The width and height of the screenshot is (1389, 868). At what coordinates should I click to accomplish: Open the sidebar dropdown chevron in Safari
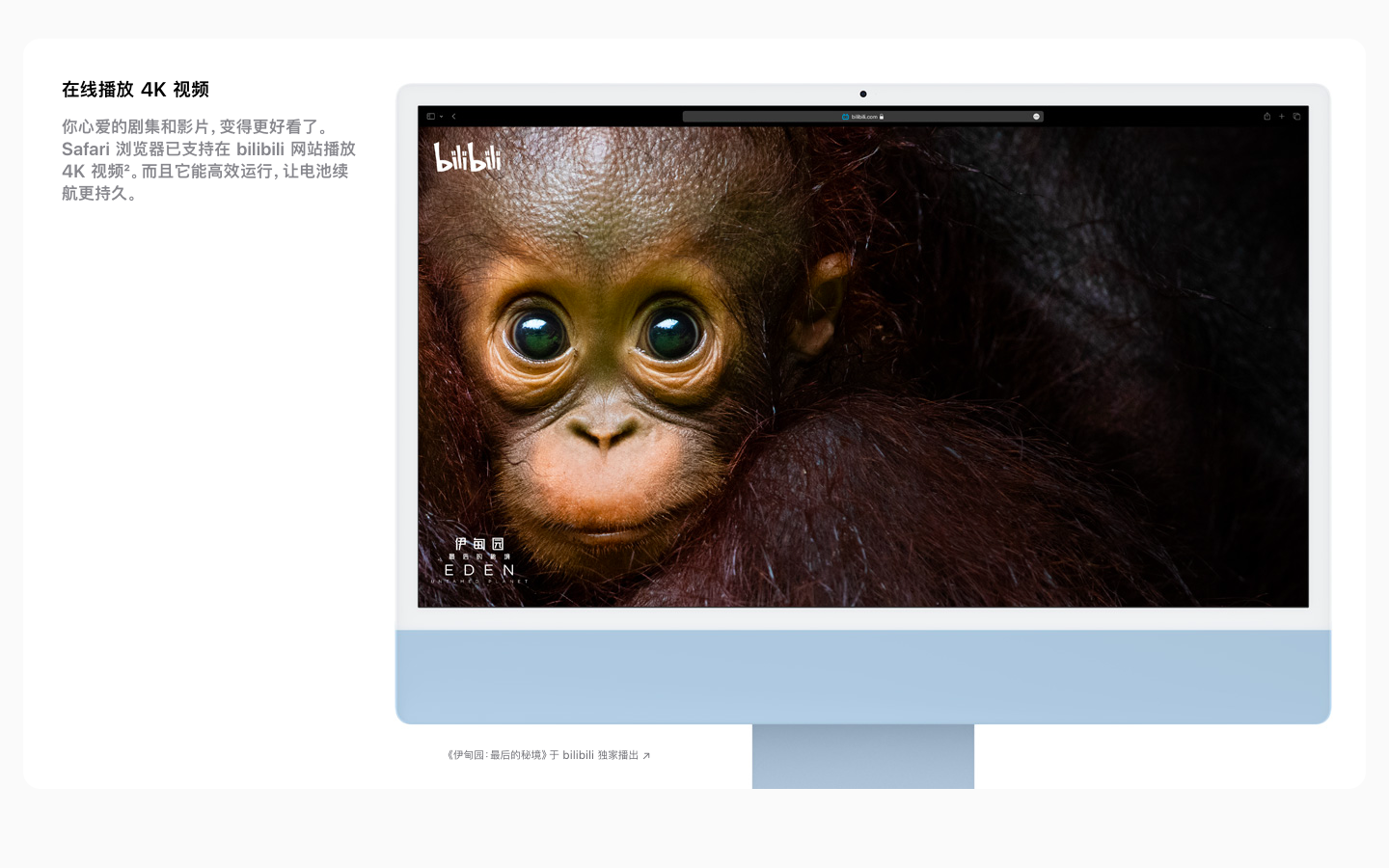pos(441,117)
